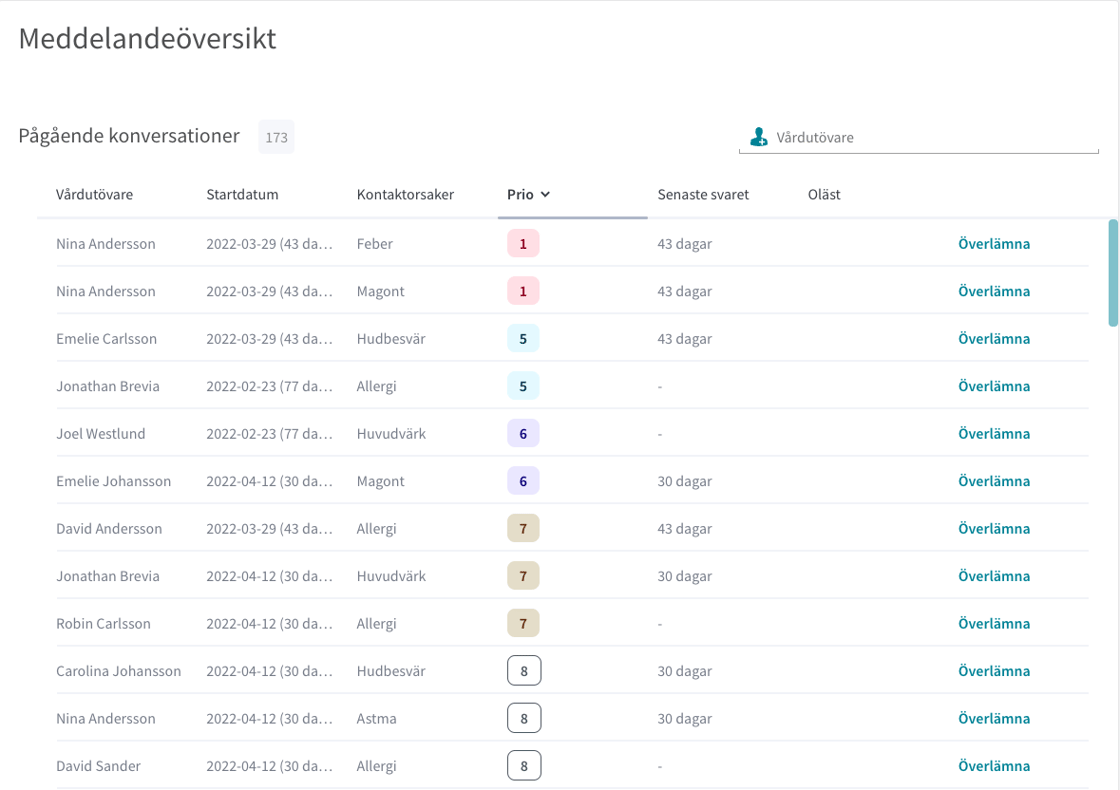
Task: Sort by the Kontaktorsaker column header
Action: pyautogui.click(x=405, y=194)
